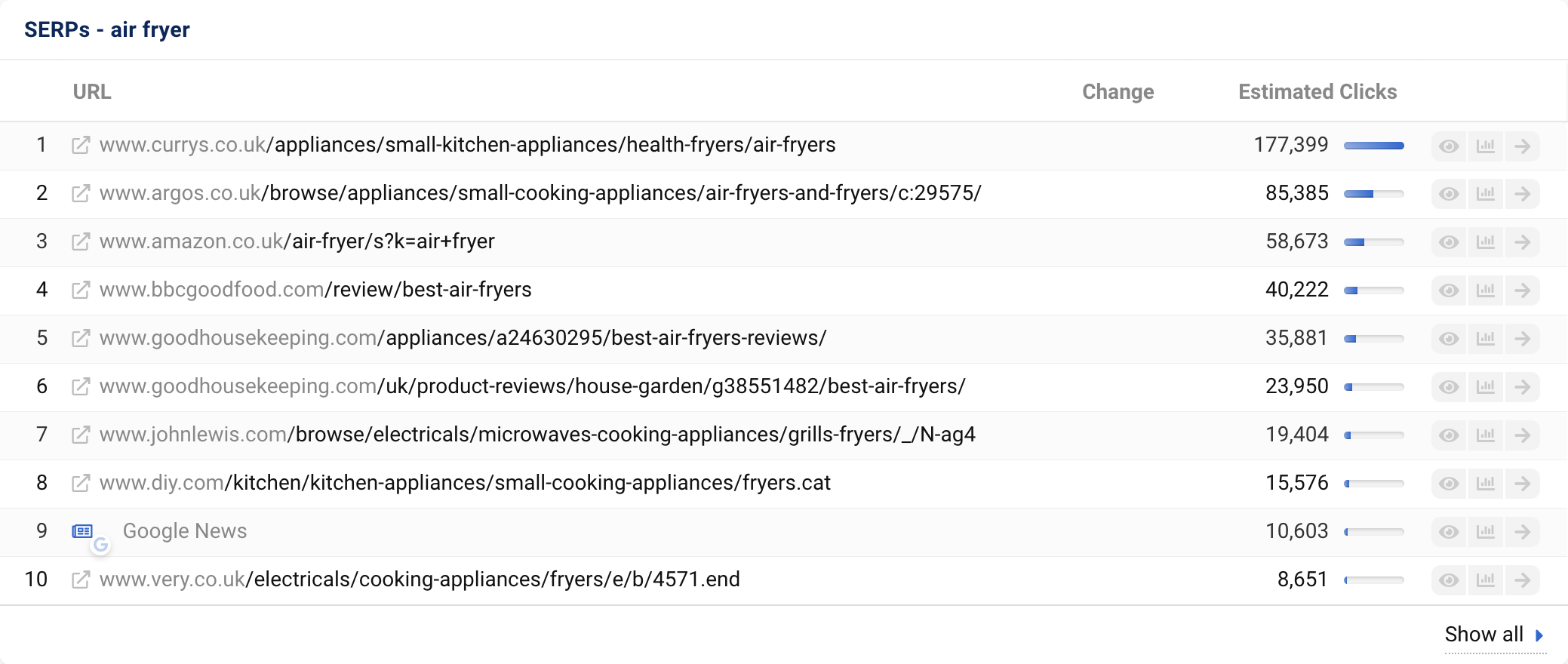Open external link icon for very.co.uk row
The image size is (1568, 664).
(81, 579)
